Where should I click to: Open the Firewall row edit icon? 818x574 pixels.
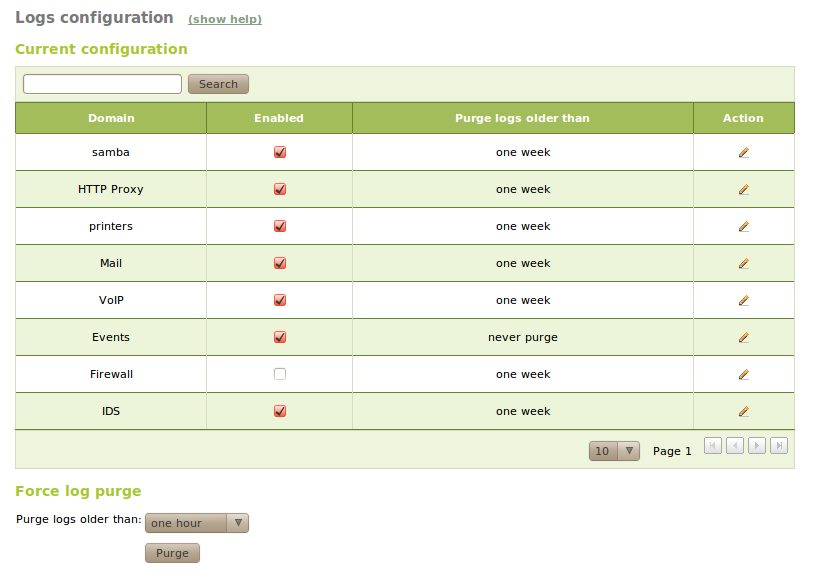(x=743, y=374)
